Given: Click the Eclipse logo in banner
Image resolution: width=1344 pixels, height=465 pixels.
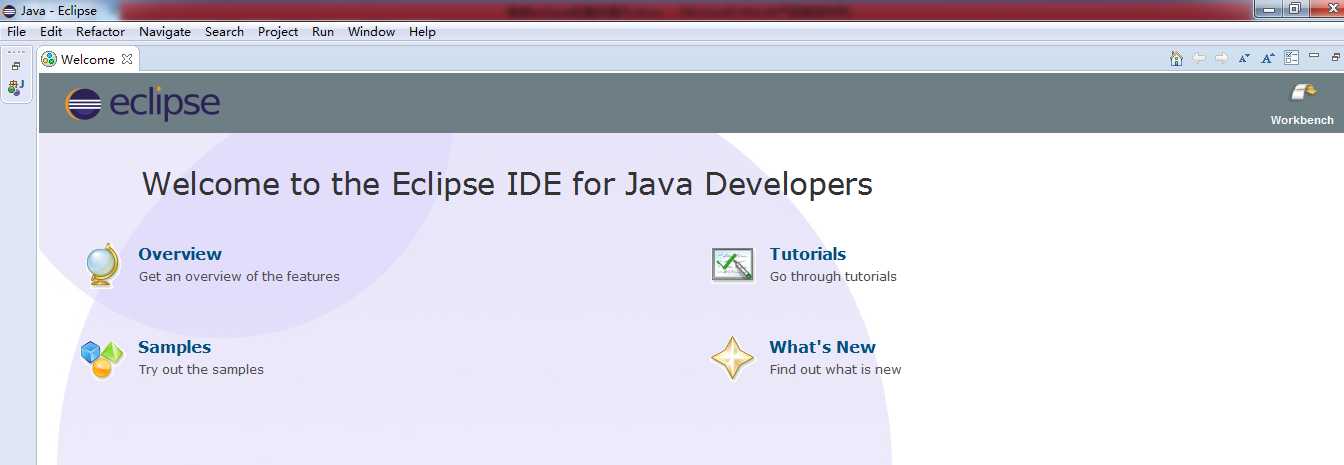Looking at the screenshot, I should tap(142, 104).
